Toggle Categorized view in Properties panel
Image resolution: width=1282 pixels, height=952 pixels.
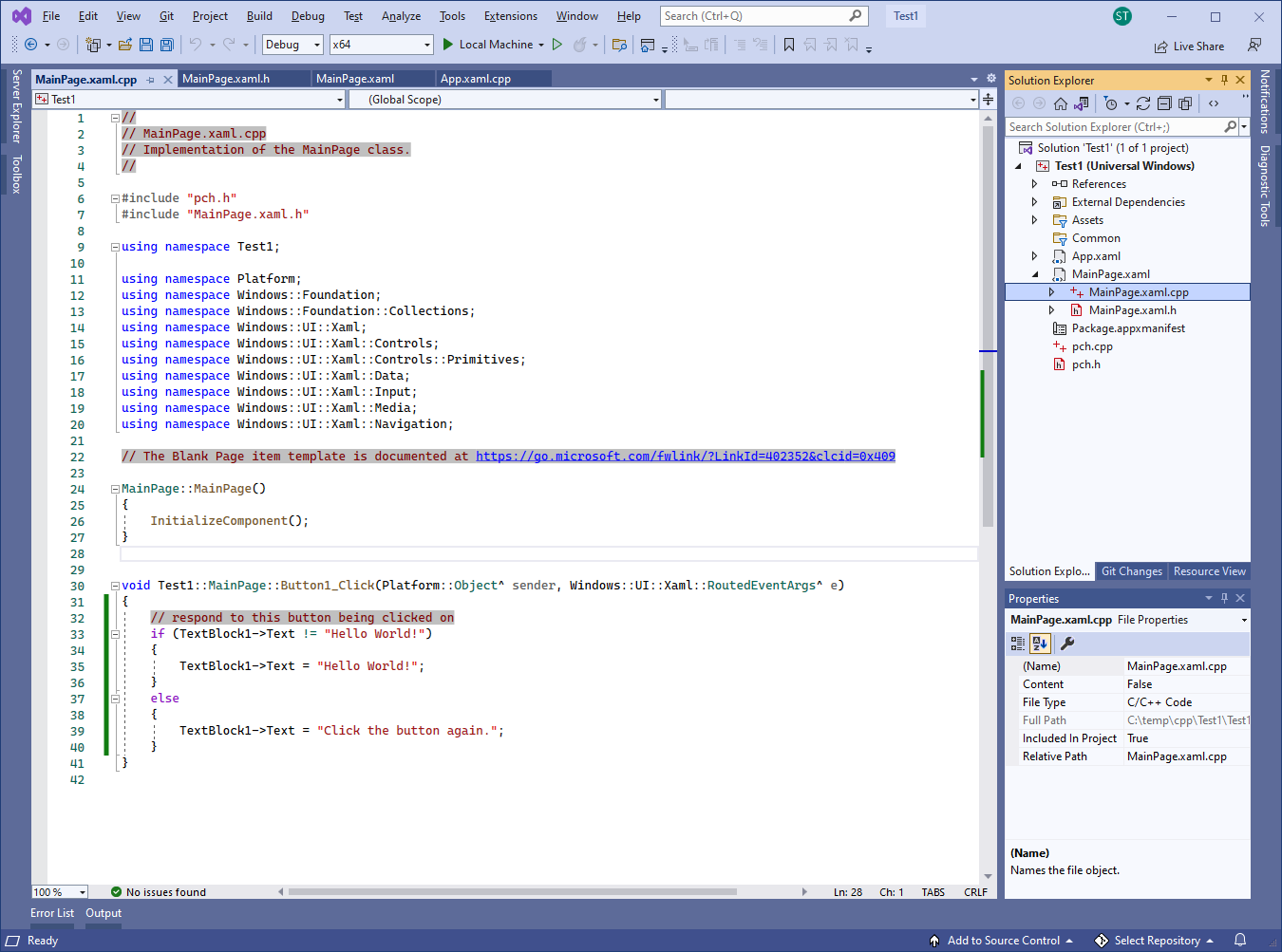(1018, 644)
